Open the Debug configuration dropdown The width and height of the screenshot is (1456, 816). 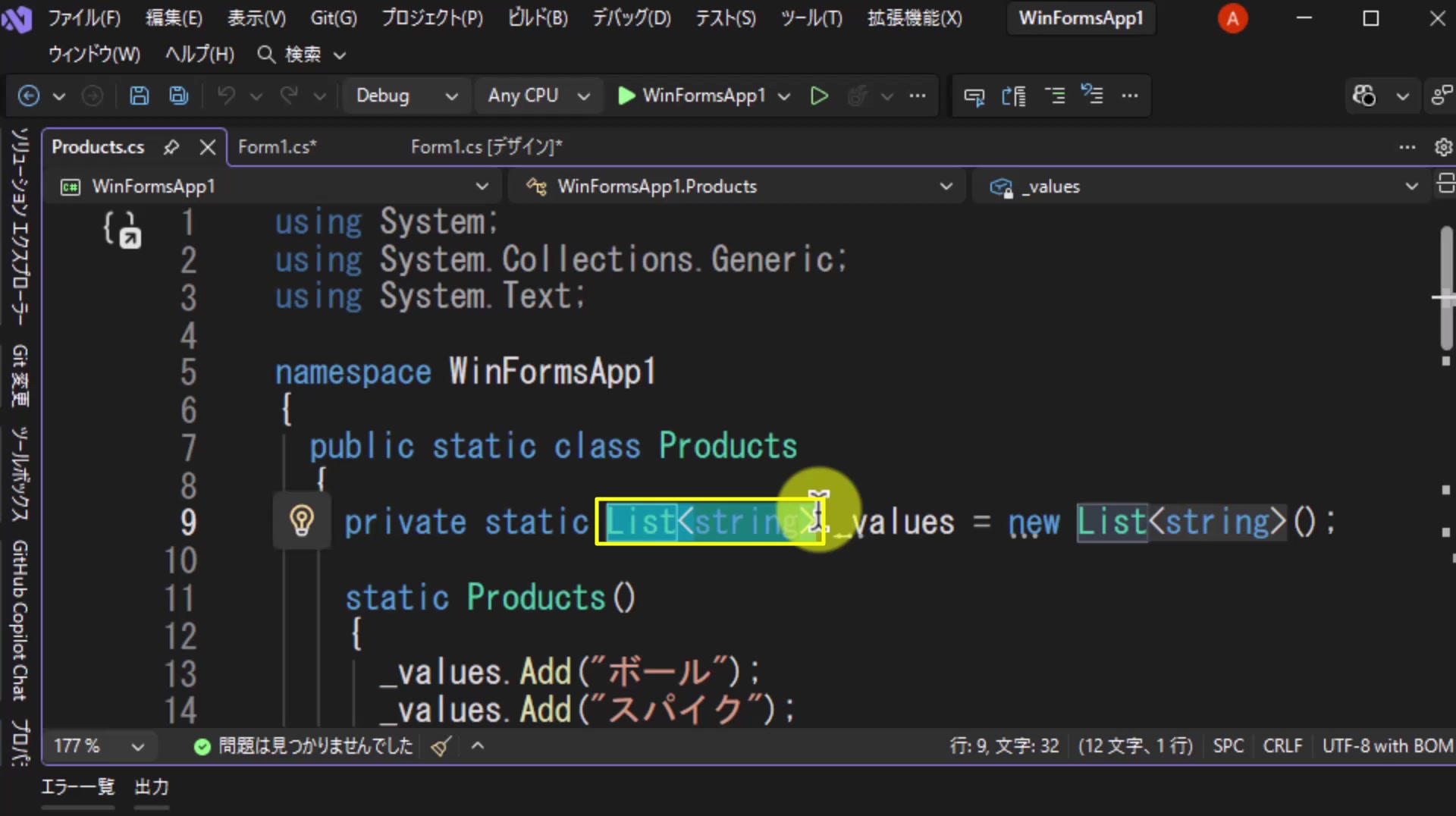[406, 96]
